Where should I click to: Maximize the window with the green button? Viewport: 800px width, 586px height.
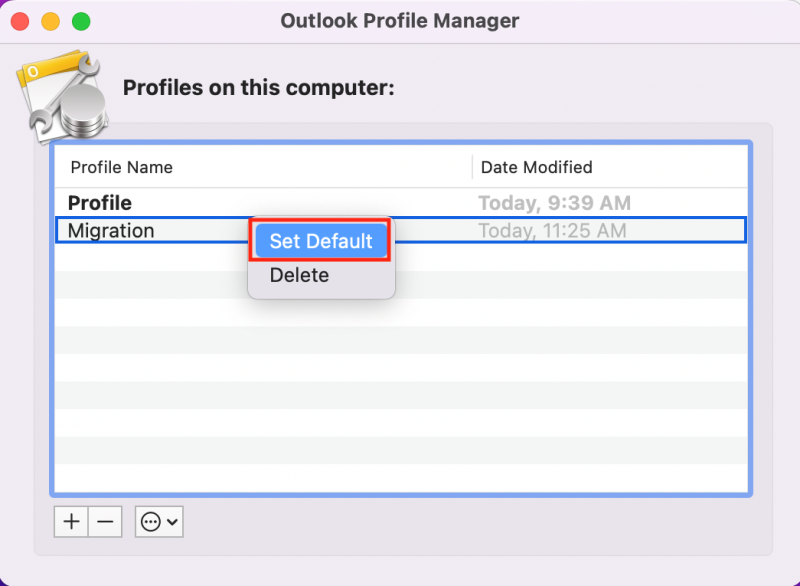(x=81, y=21)
